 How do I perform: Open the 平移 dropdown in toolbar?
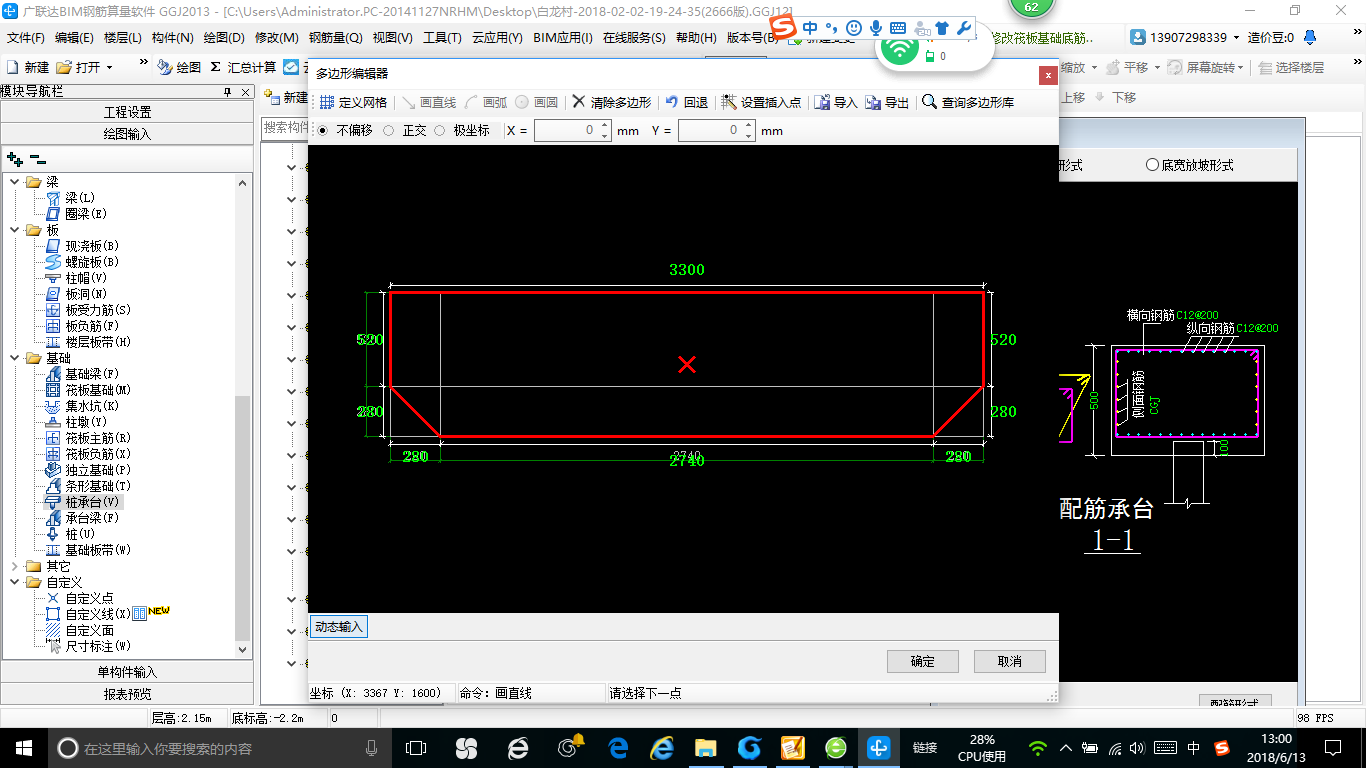(x=1156, y=68)
